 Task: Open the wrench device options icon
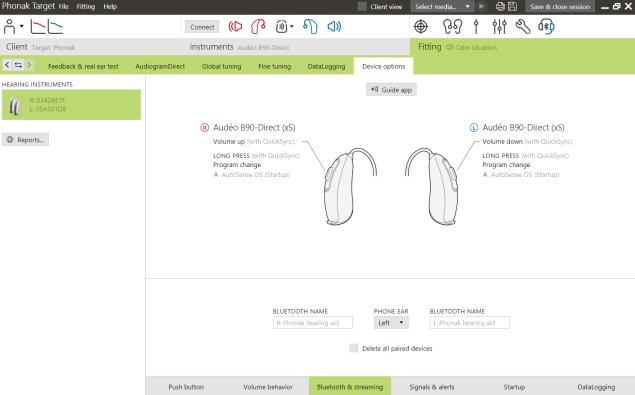pyautogui.click(x=523, y=27)
